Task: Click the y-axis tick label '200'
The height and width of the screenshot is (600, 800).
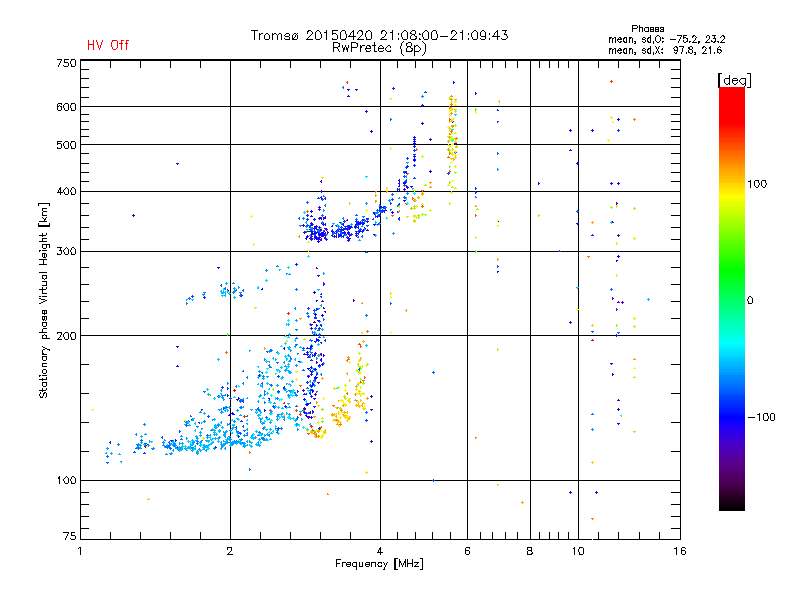Action: (66, 336)
